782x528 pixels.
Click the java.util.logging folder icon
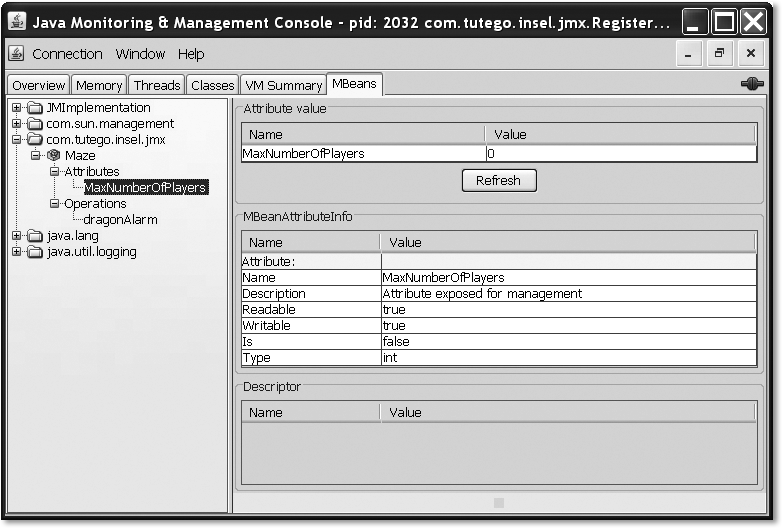coord(35,252)
